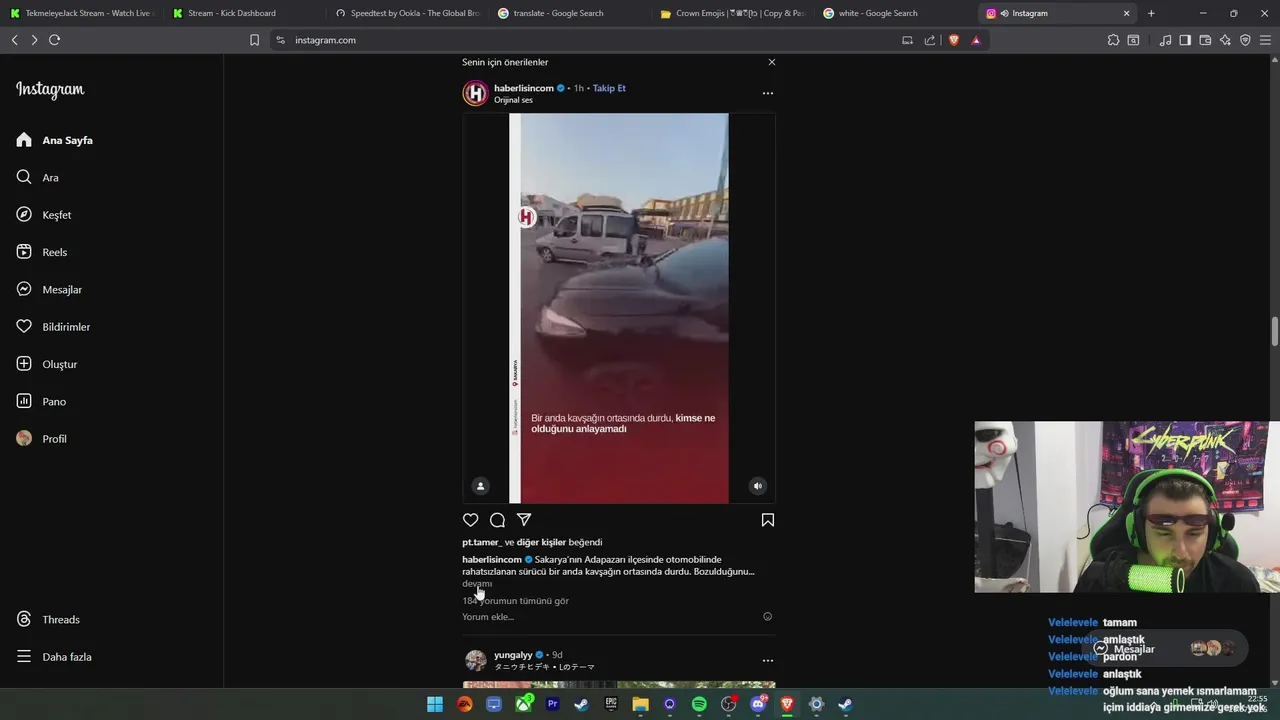
Task: Open more options on haberlisincom post
Action: coord(768,93)
